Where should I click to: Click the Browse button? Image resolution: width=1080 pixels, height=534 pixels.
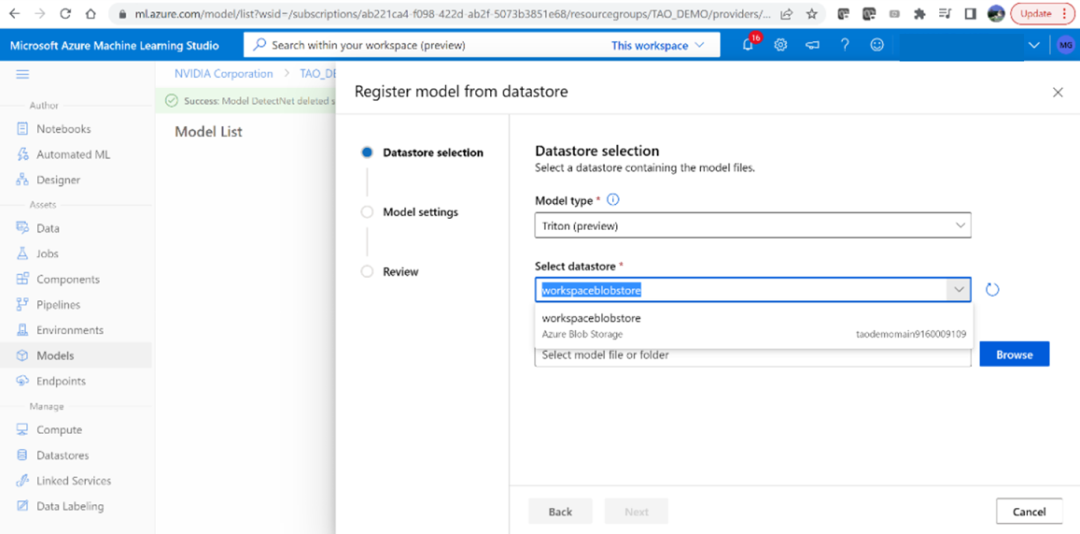tap(1014, 354)
